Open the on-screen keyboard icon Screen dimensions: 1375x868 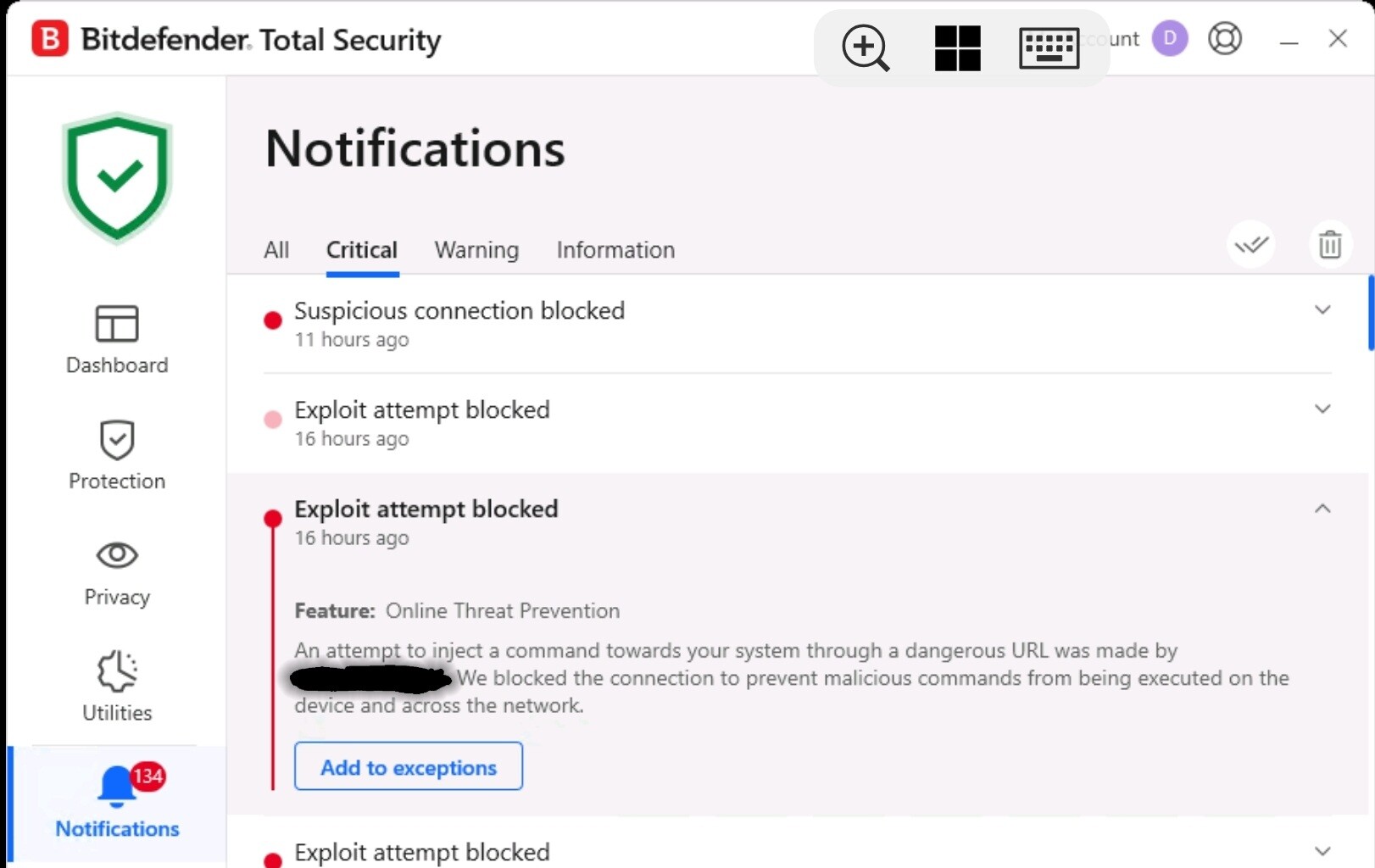(x=1049, y=47)
